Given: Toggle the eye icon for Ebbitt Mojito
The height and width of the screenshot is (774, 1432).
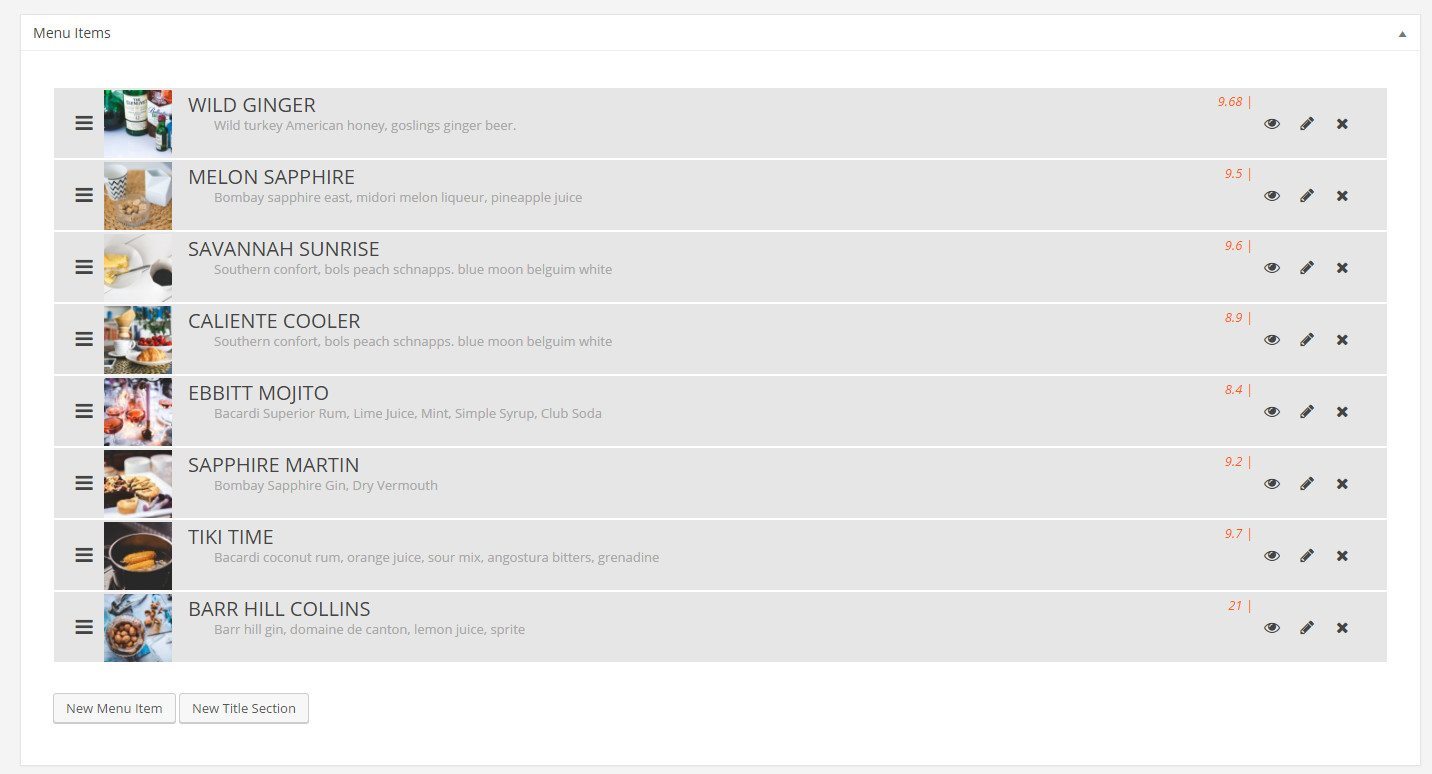Looking at the screenshot, I should [1272, 412].
